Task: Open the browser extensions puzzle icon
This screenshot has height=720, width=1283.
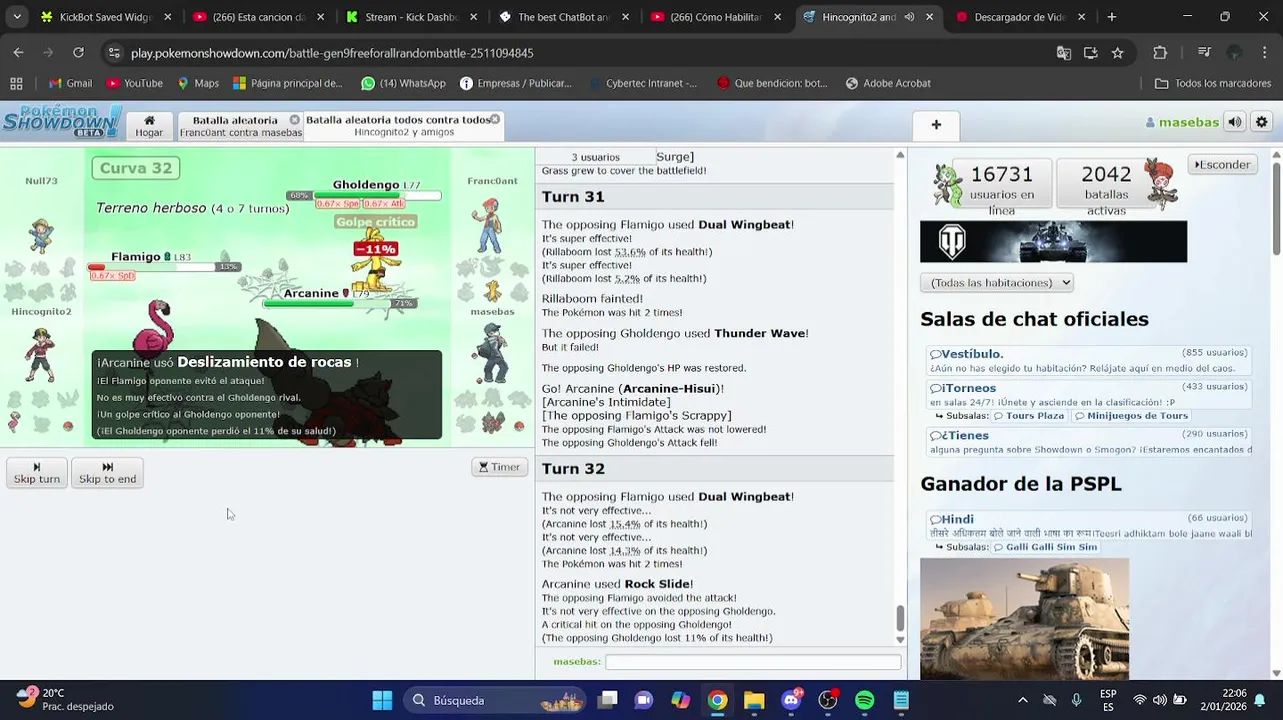Action: click(1160, 53)
